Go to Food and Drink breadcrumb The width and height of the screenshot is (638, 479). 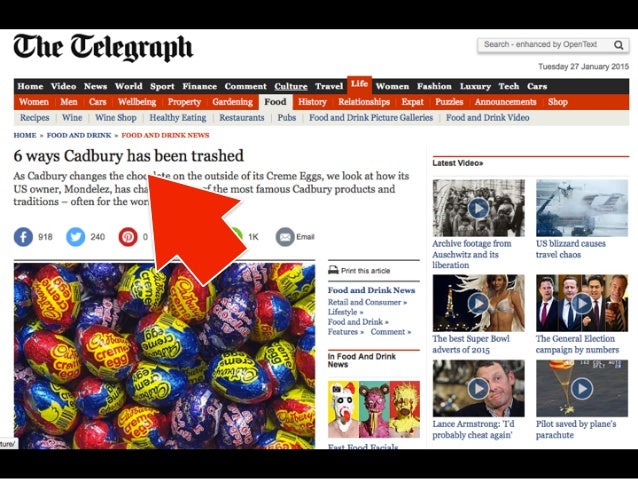click(x=79, y=135)
